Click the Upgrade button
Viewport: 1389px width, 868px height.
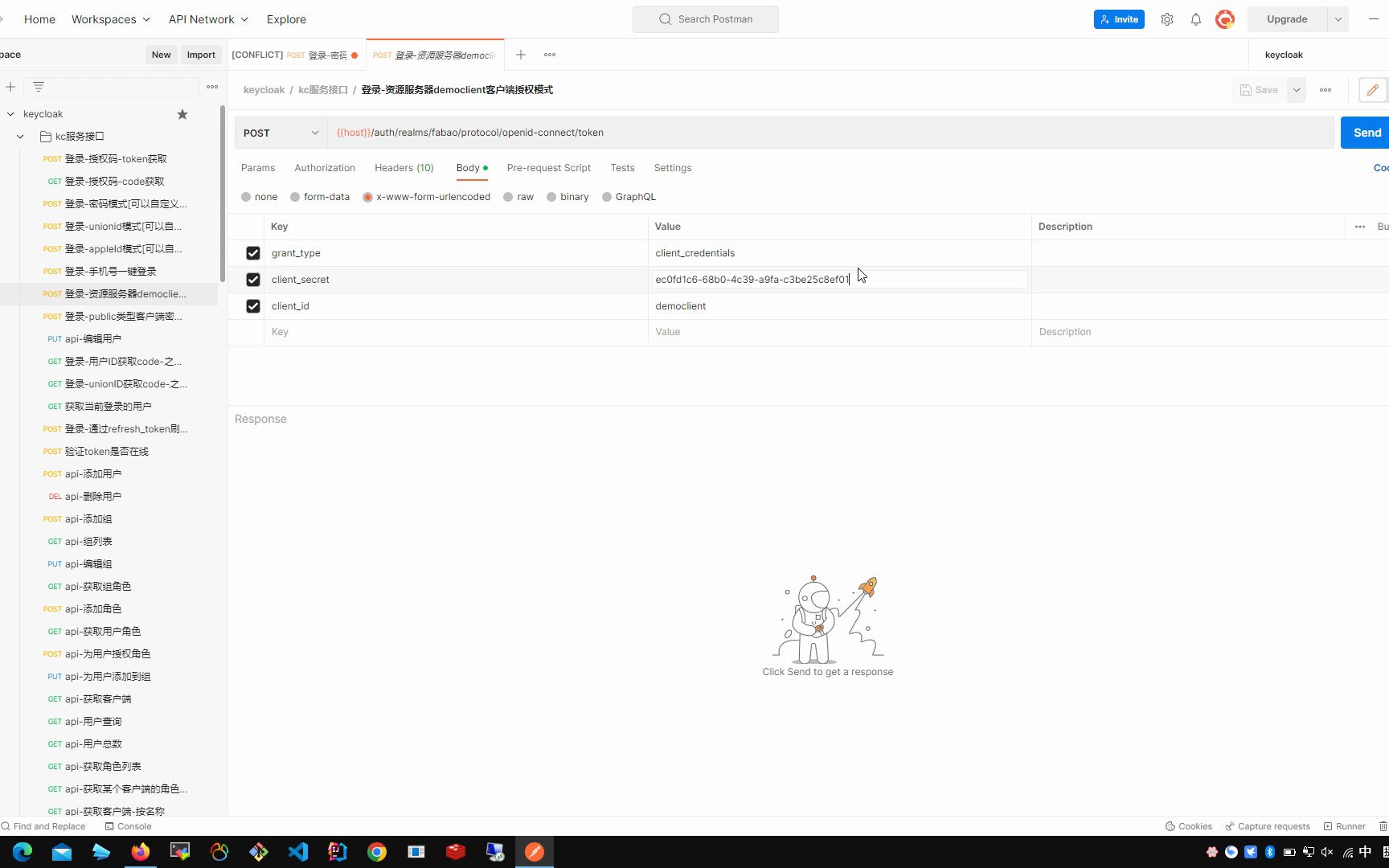[1287, 19]
